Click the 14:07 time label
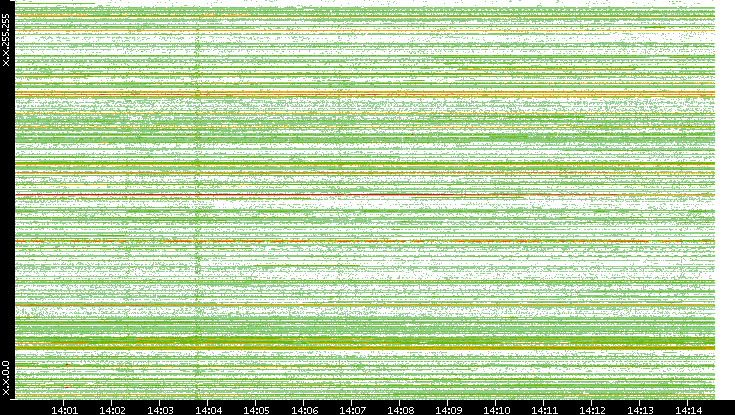This screenshot has width=735, height=415. pos(352,409)
